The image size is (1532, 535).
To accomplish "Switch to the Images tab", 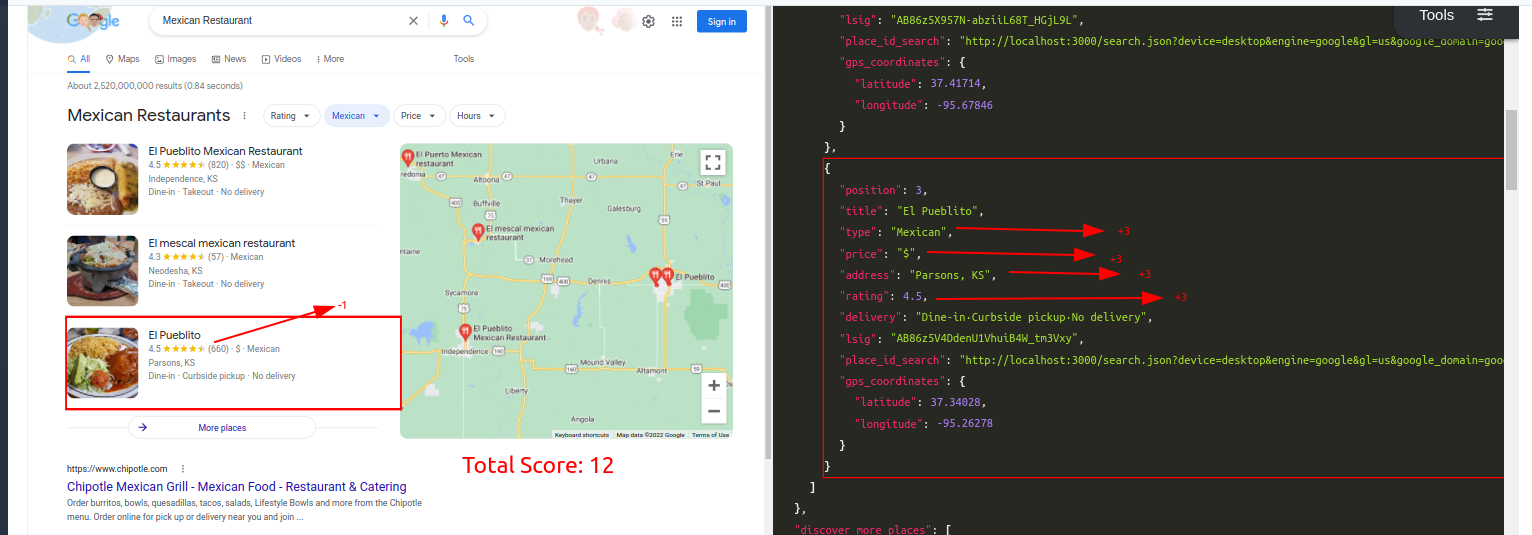I will 175,59.
